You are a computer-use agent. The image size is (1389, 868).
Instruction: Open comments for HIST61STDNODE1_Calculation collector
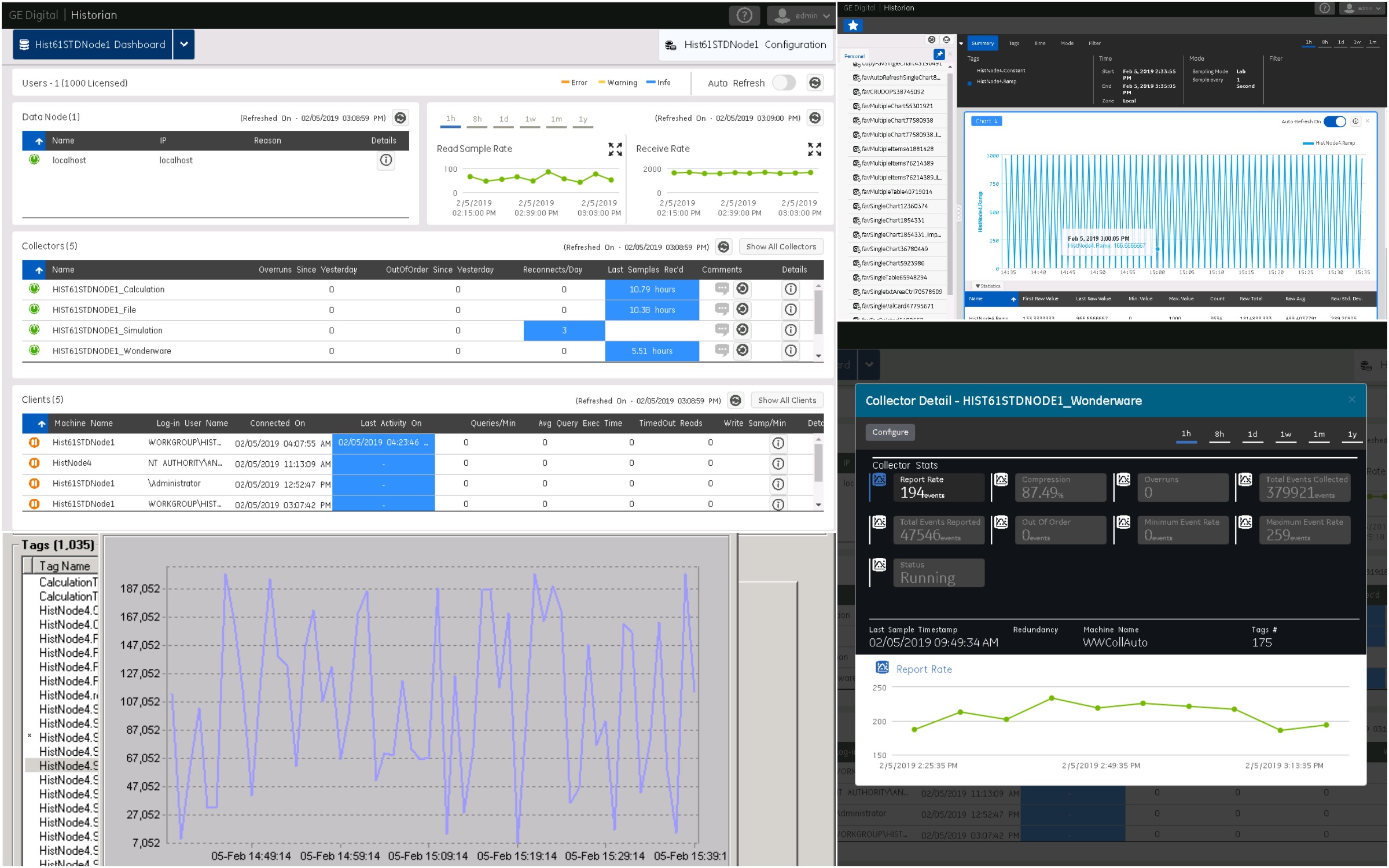click(722, 289)
